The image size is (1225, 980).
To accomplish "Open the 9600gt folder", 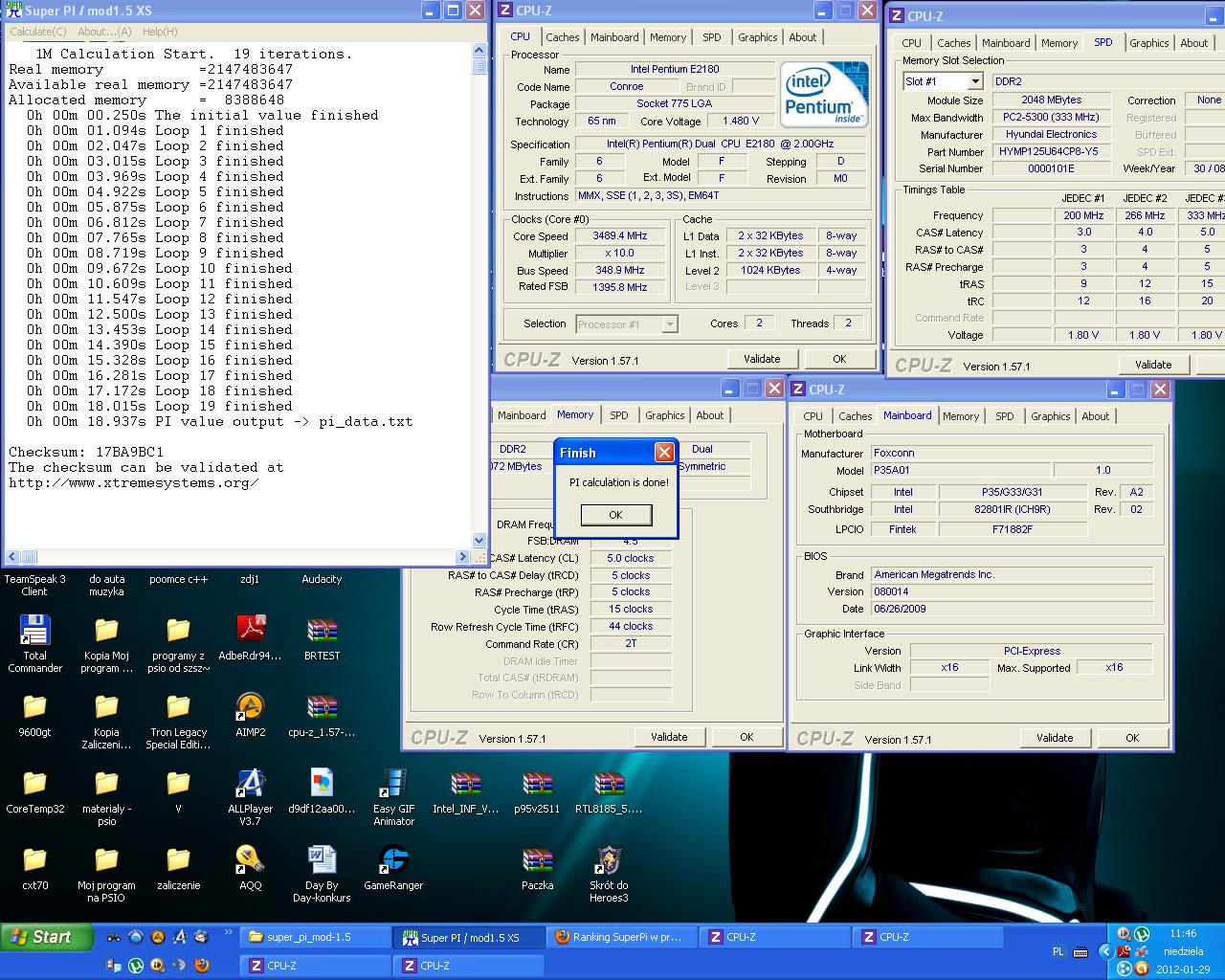I will pos(34,714).
